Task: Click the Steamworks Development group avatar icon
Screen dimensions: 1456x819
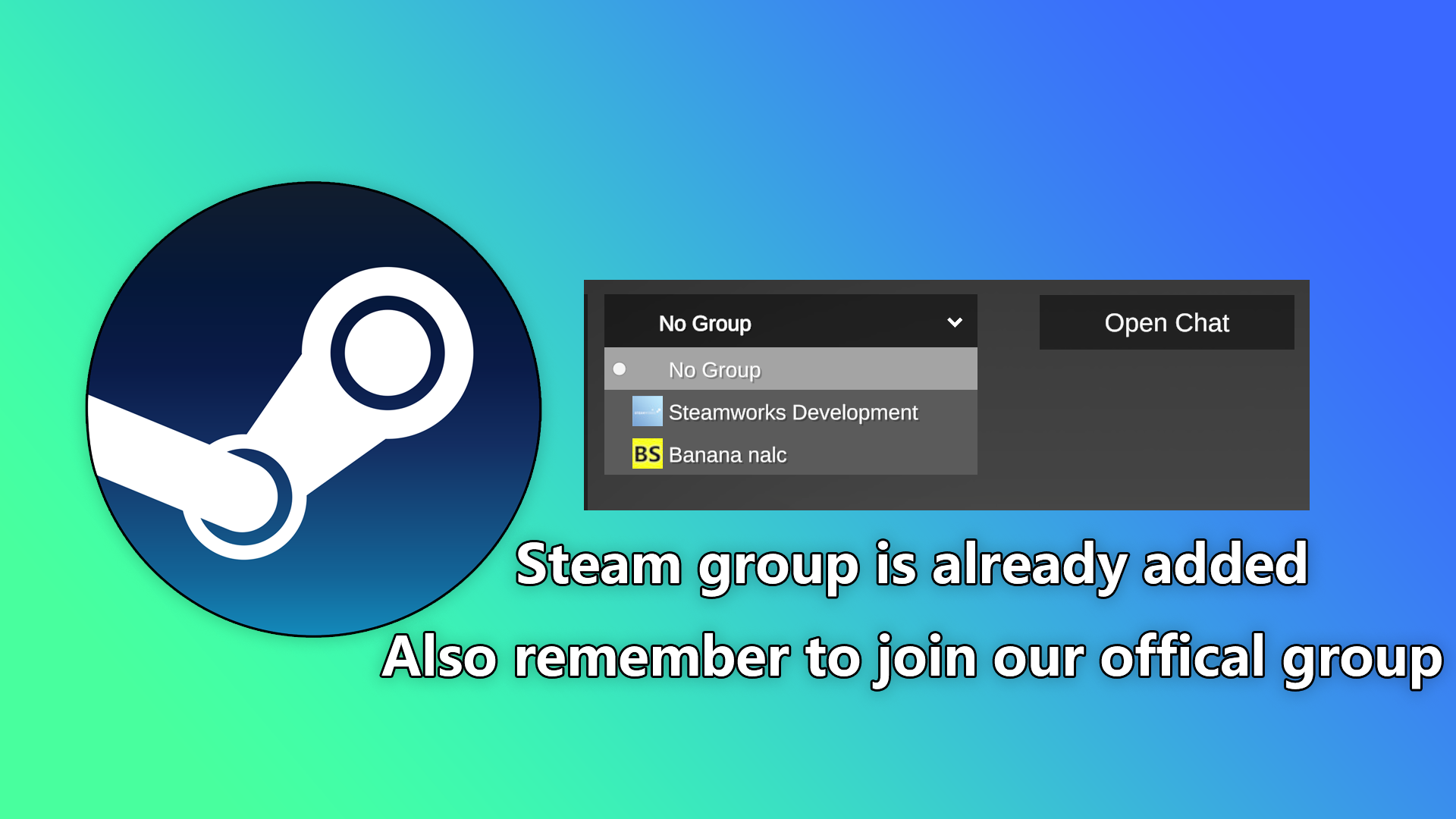Action: [x=647, y=412]
